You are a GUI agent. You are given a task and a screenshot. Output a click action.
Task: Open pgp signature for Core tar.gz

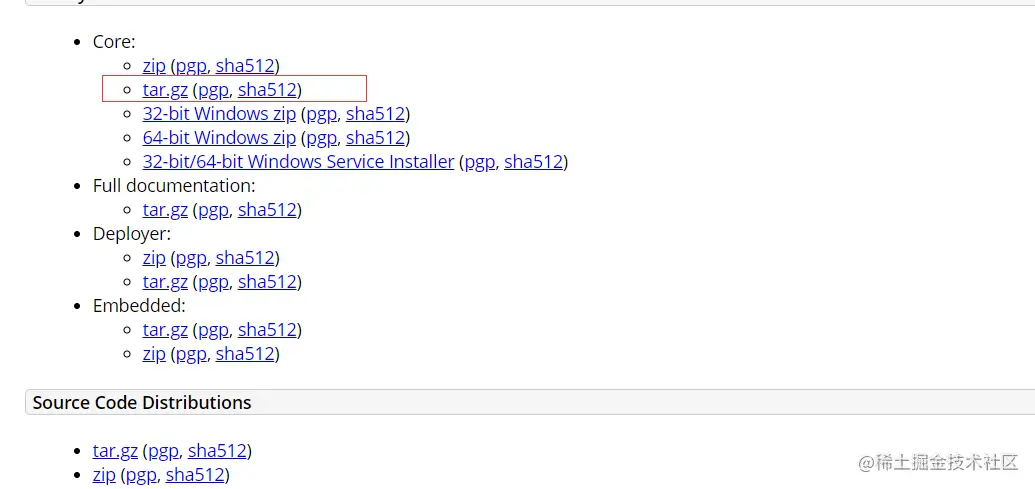213,90
